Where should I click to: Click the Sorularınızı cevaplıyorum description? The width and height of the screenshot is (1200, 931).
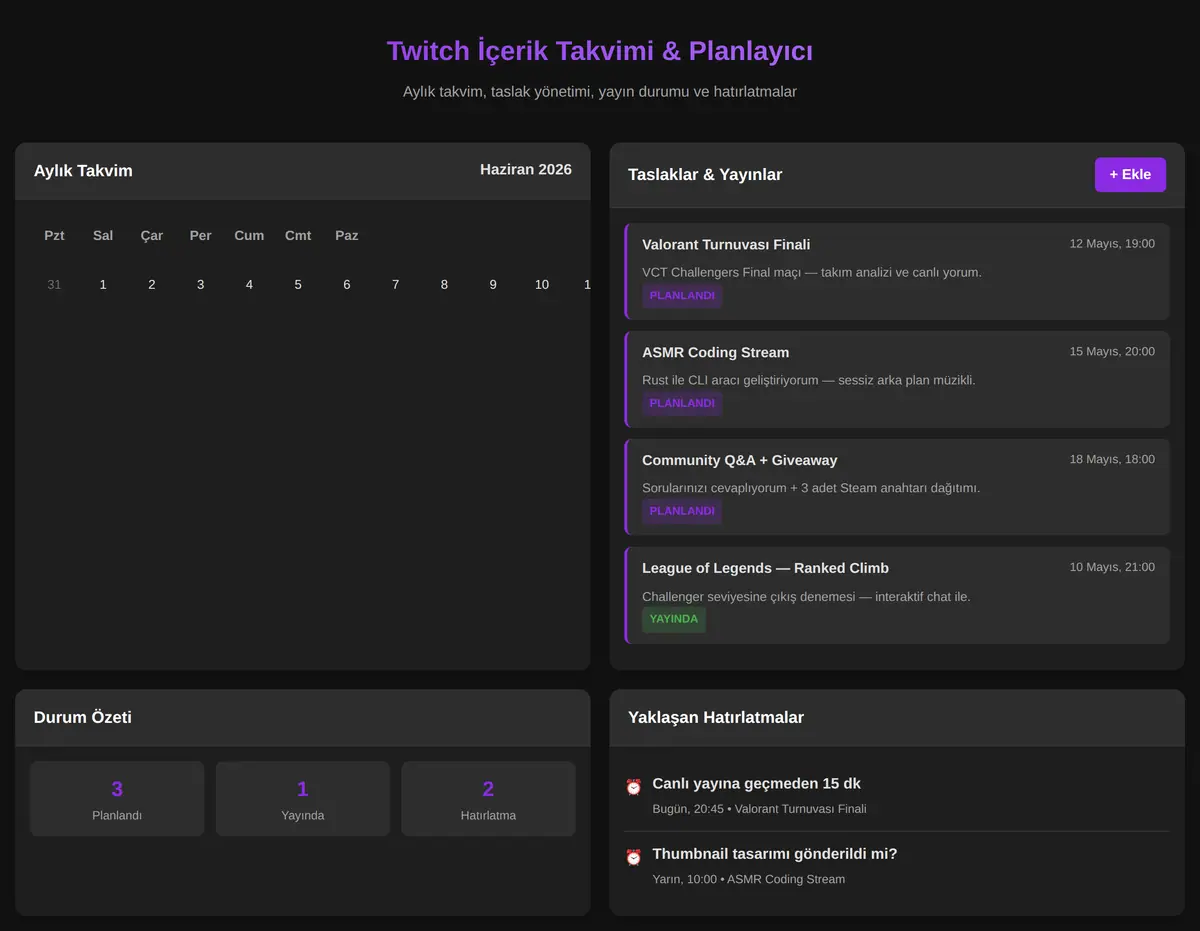point(811,488)
